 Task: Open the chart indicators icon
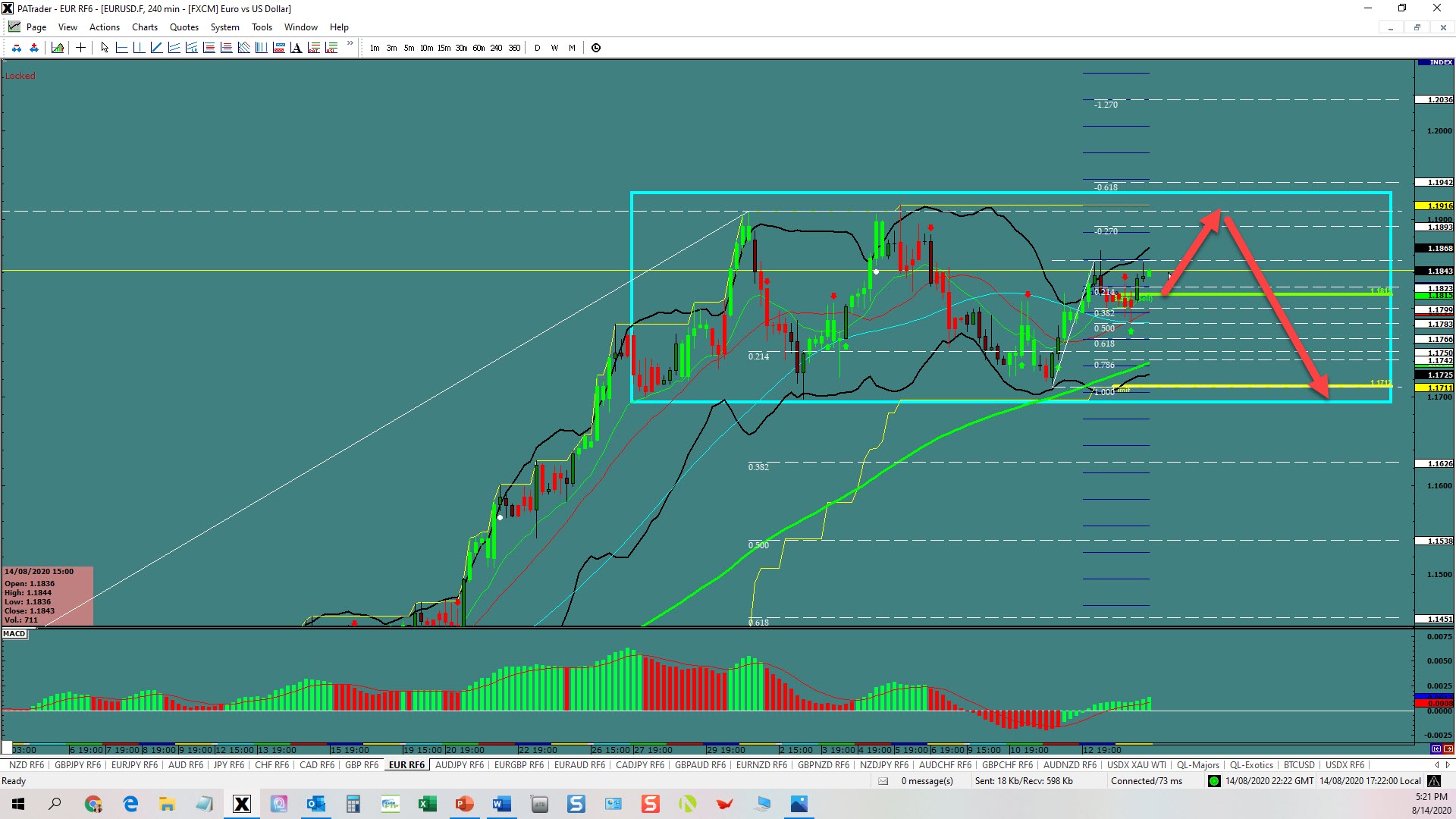(x=58, y=48)
